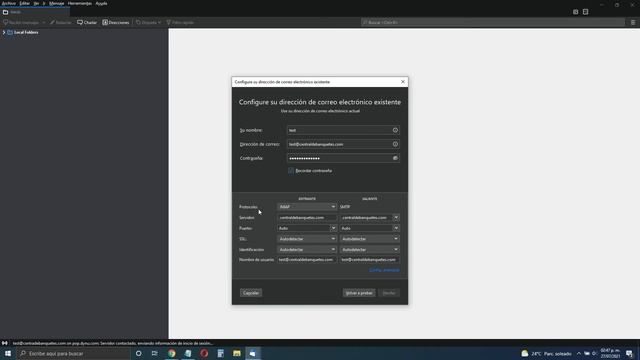Image resolution: width=640 pixels, height=360 pixels.
Task: Open the Direcciones address book button
Action: point(116,22)
